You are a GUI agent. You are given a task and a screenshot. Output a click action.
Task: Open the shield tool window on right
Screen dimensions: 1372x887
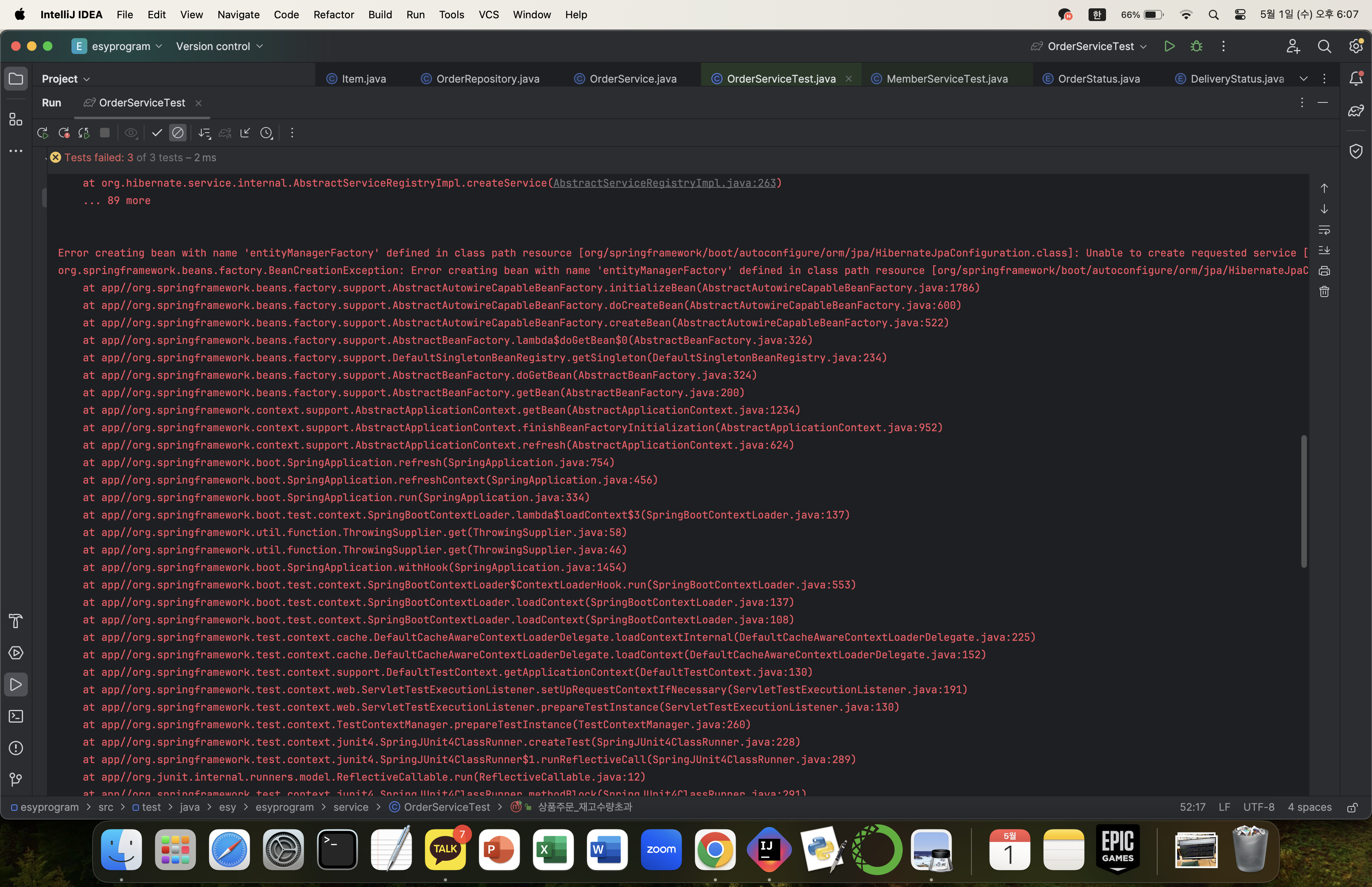pyautogui.click(x=1356, y=151)
